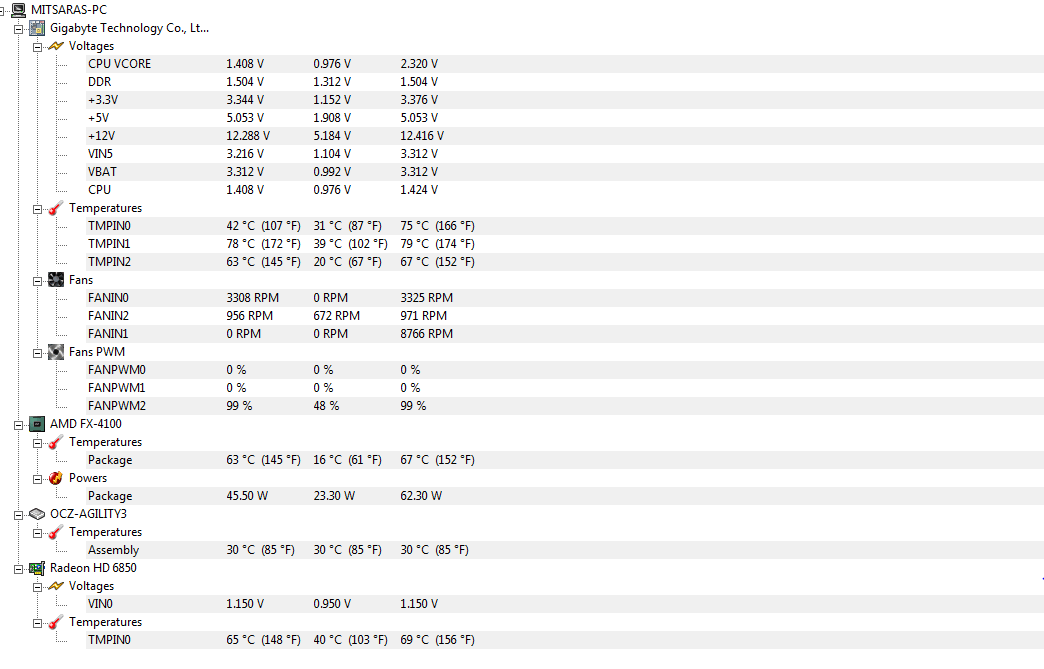The image size is (1044, 669).
Task: Collapse the OCZ-AGILITY3 node
Action: [x=19, y=515]
